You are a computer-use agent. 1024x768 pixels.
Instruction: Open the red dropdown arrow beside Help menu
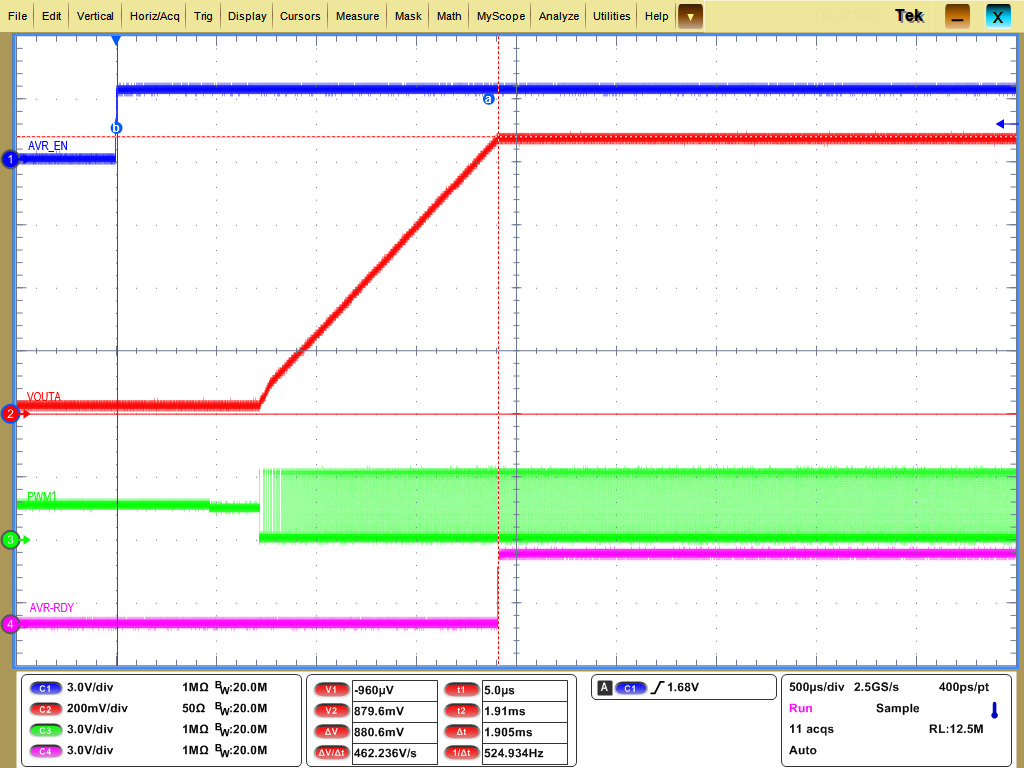point(690,16)
